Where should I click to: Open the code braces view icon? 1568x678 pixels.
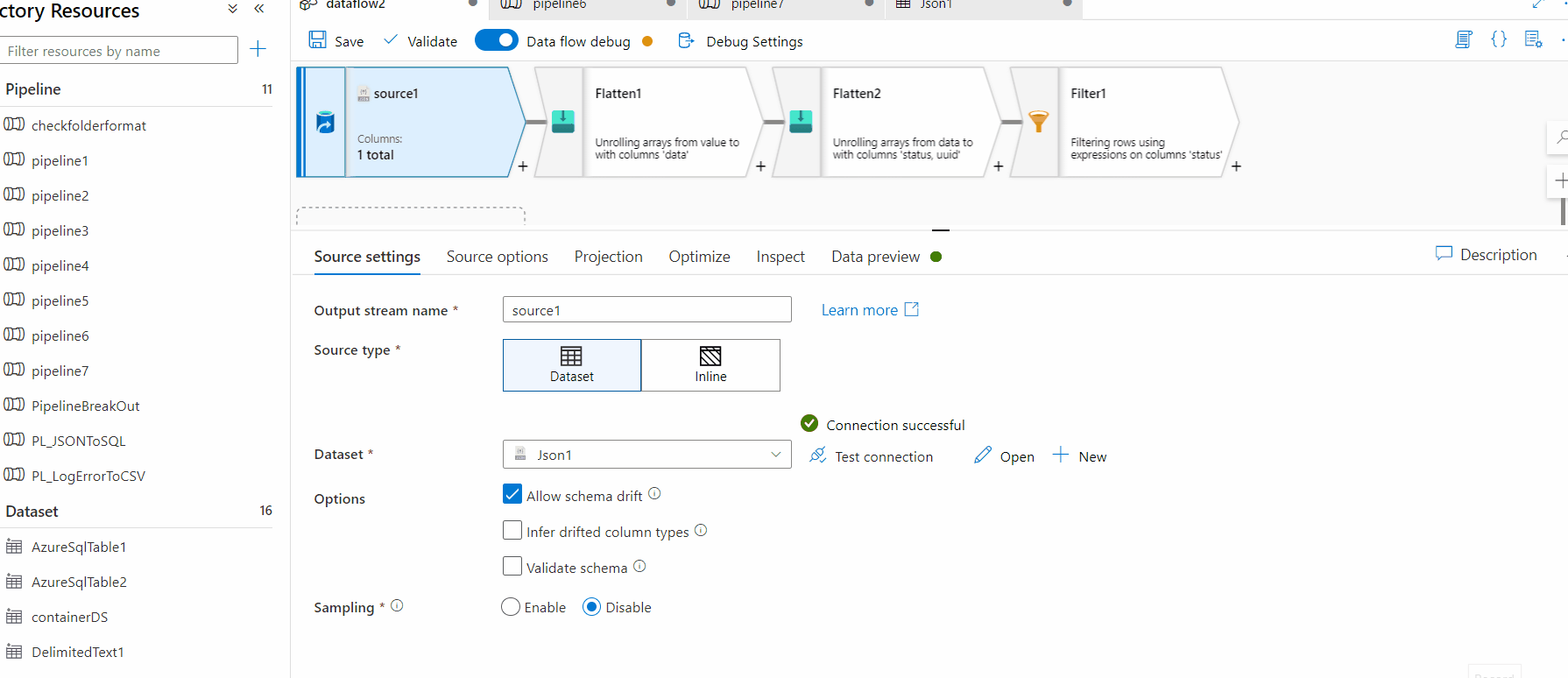[x=1499, y=39]
